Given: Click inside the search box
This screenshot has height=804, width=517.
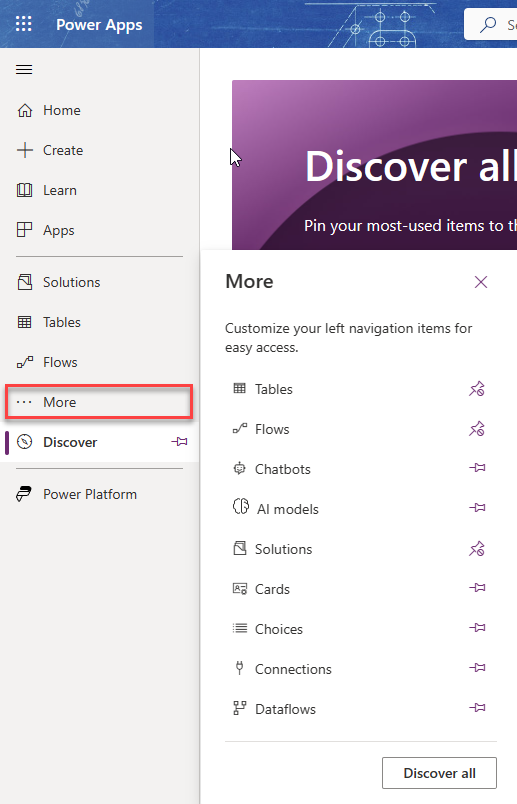Looking at the screenshot, I should tap(490, 24).
